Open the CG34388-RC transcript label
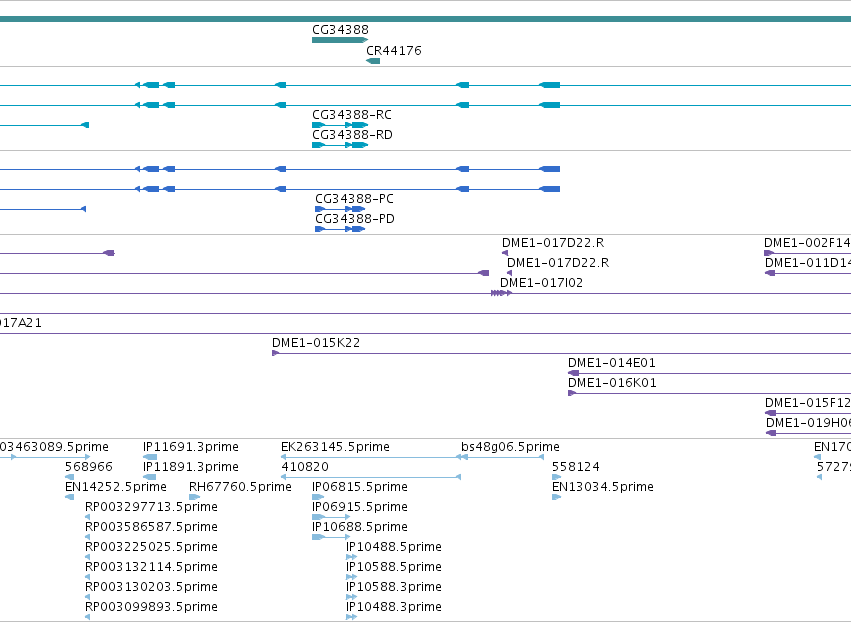The height and width of the screenshot is (622, 851). tap(352, 115)
